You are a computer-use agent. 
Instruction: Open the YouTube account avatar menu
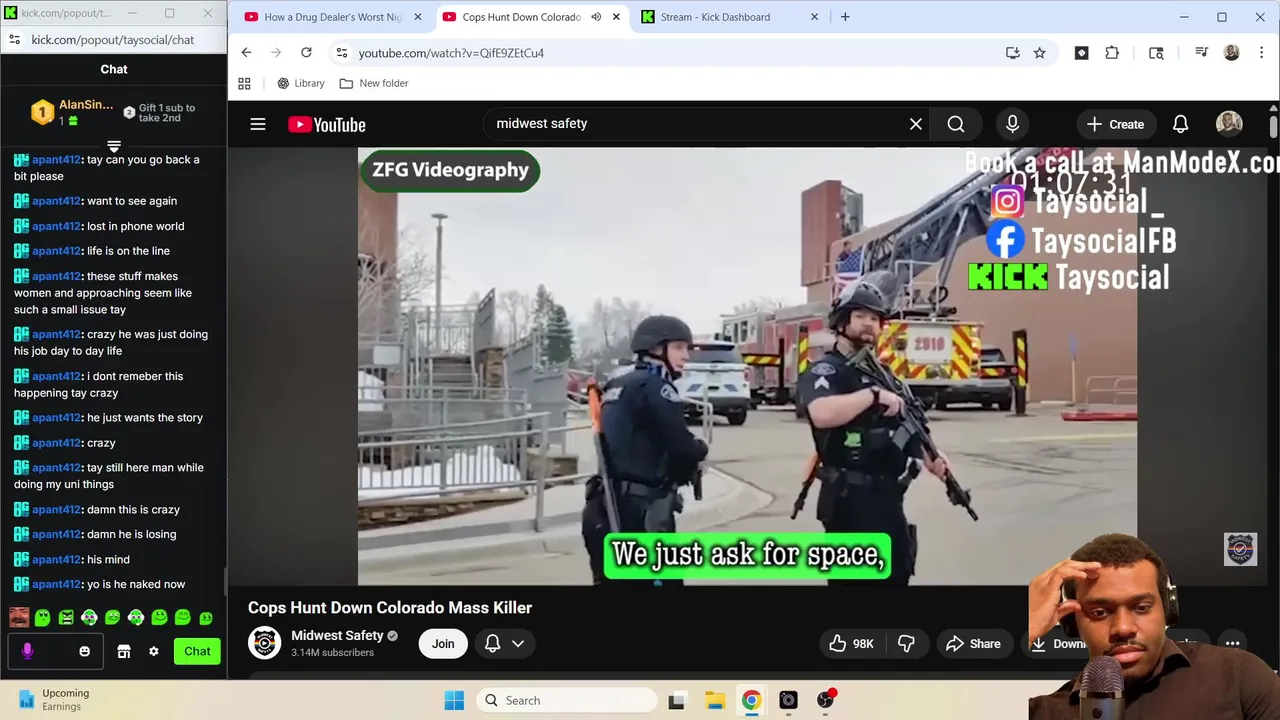pyautogui.click(x=1229, y=124)
